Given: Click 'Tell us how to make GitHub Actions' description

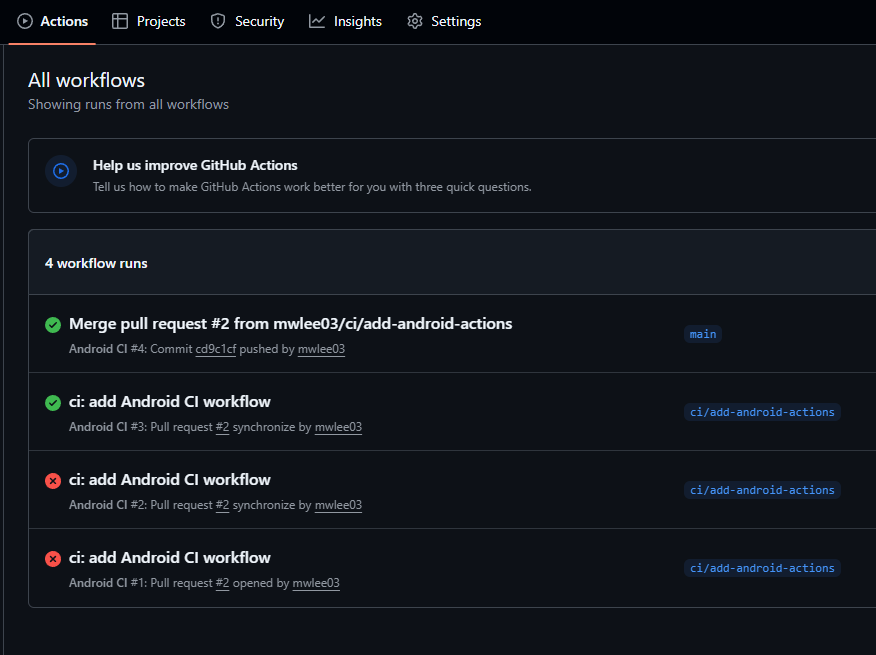Looking at the screenshot, I should coord(312,187).
